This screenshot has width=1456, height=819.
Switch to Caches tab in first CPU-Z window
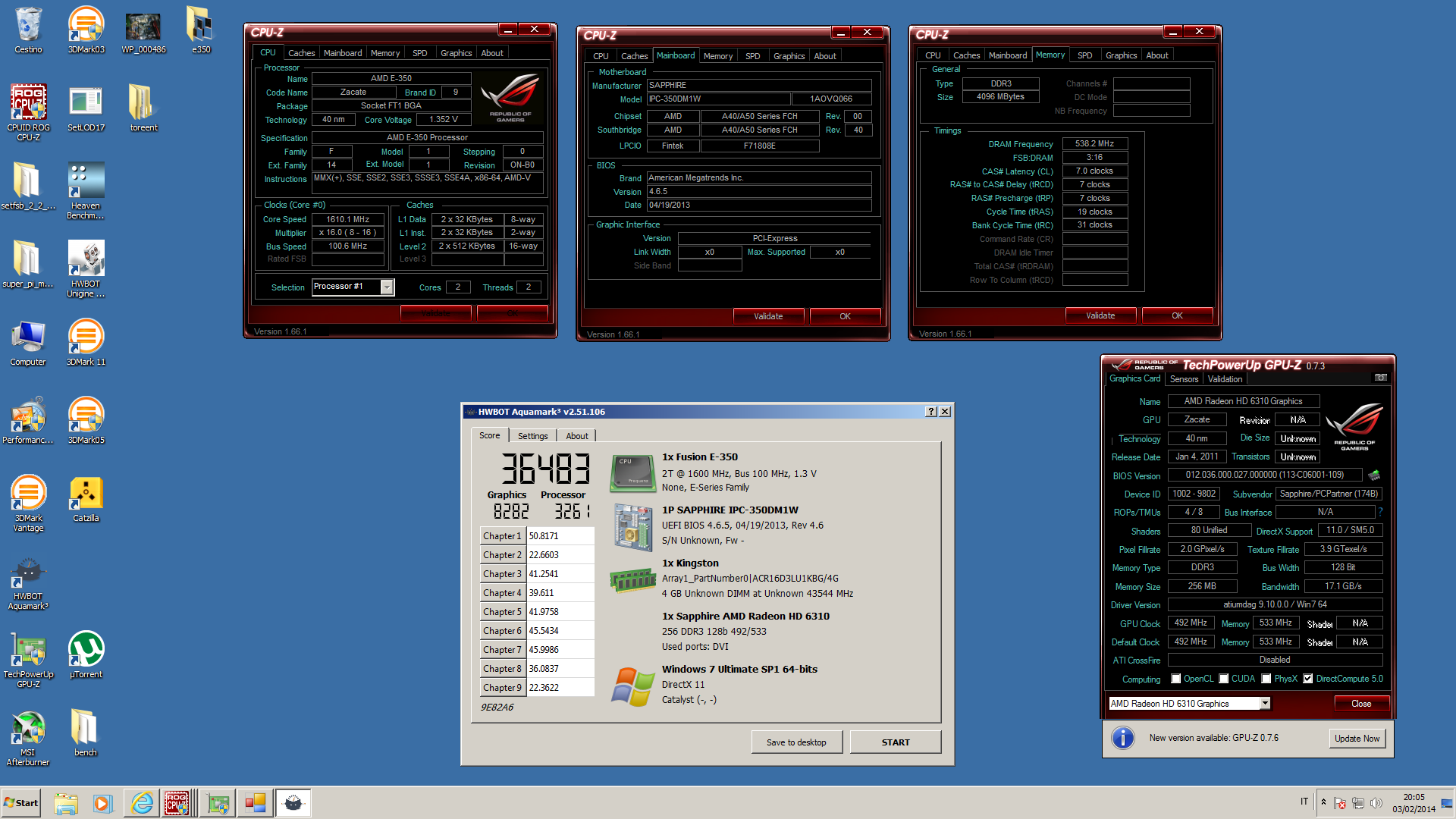click(301, 53)
